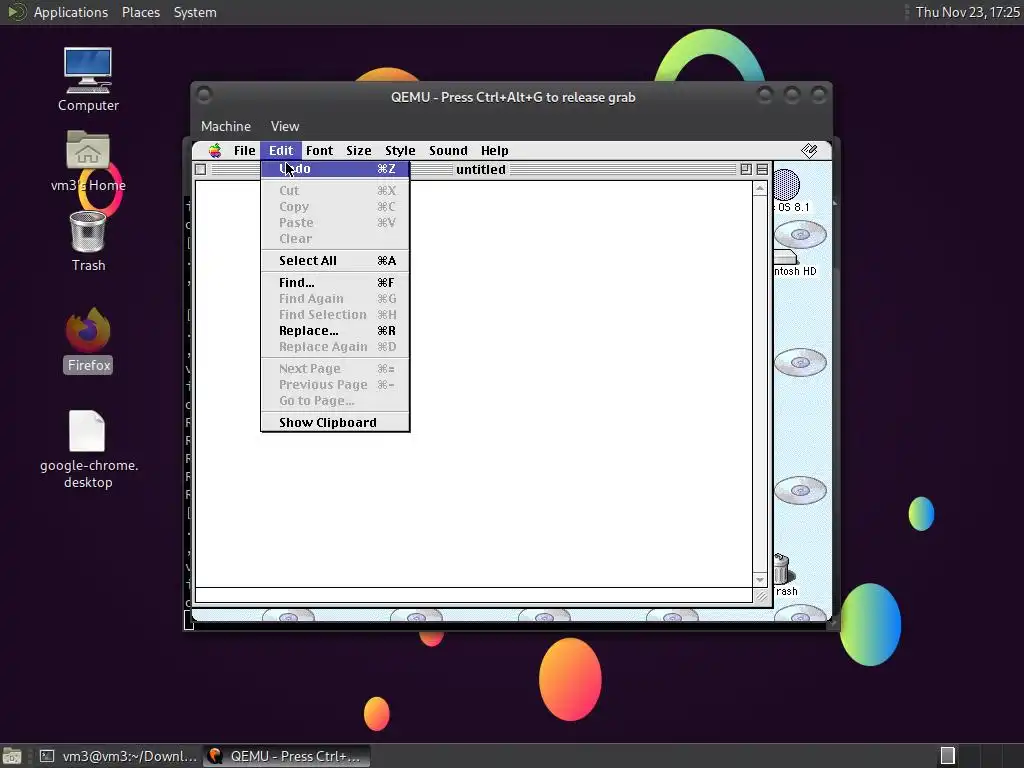Choose Undo from the Edit menu

point(335,168)
